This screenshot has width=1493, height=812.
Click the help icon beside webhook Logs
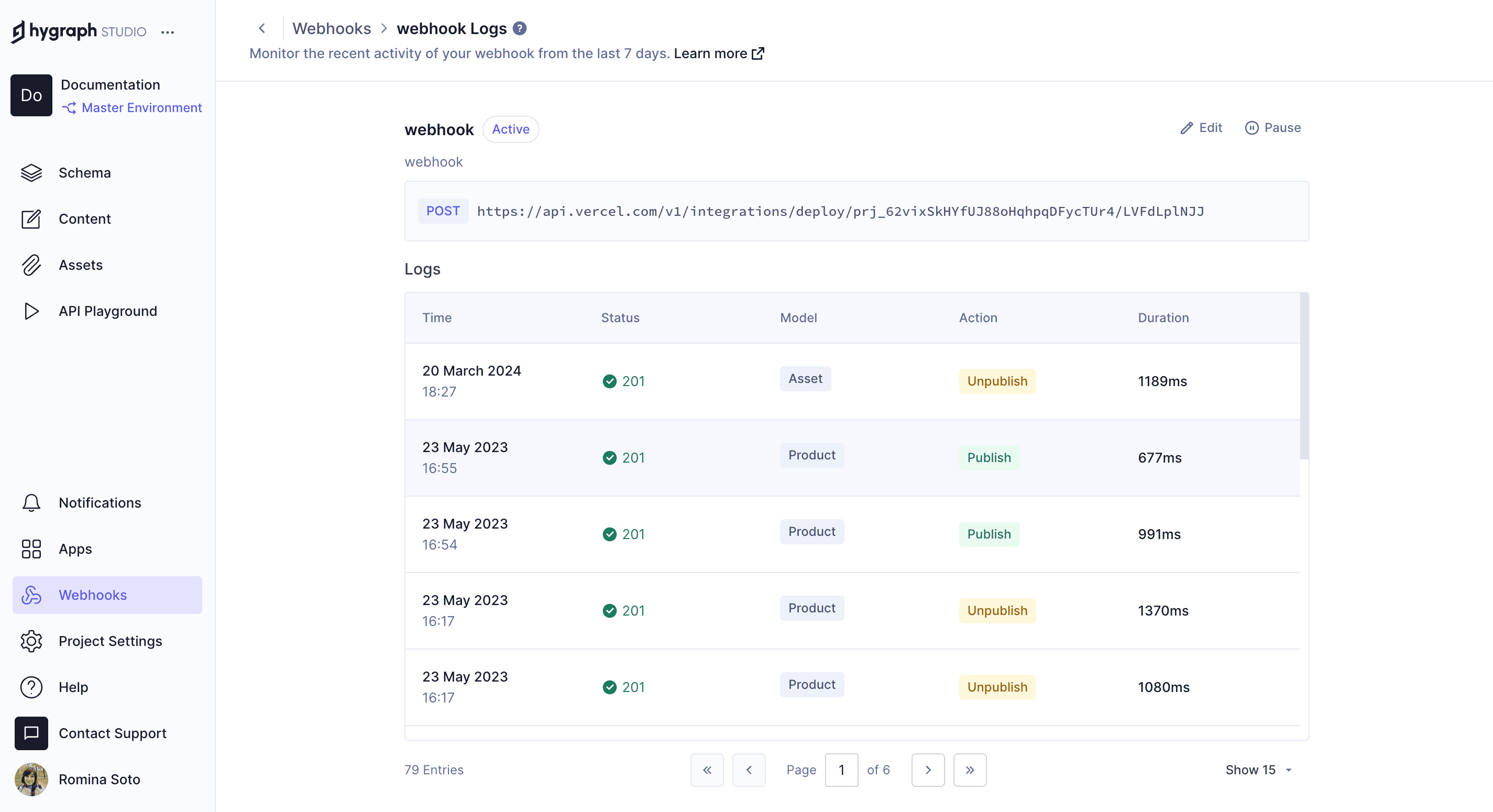(519, 28)
